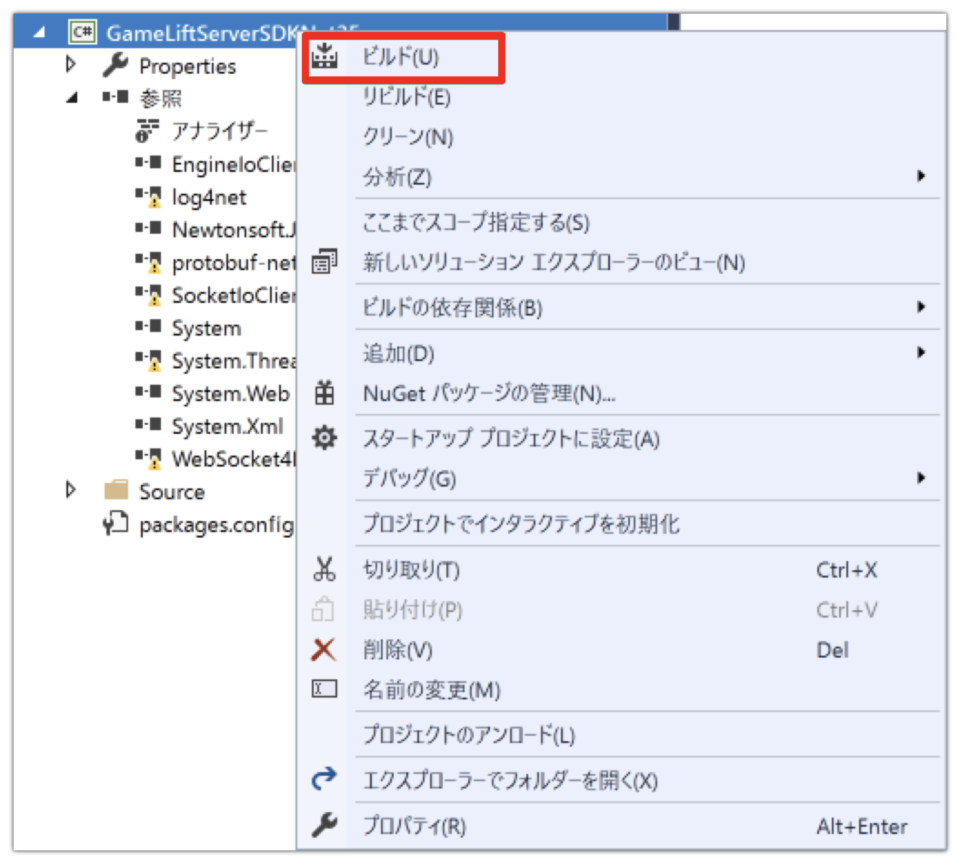Expand the Properties node

point(68,66)
